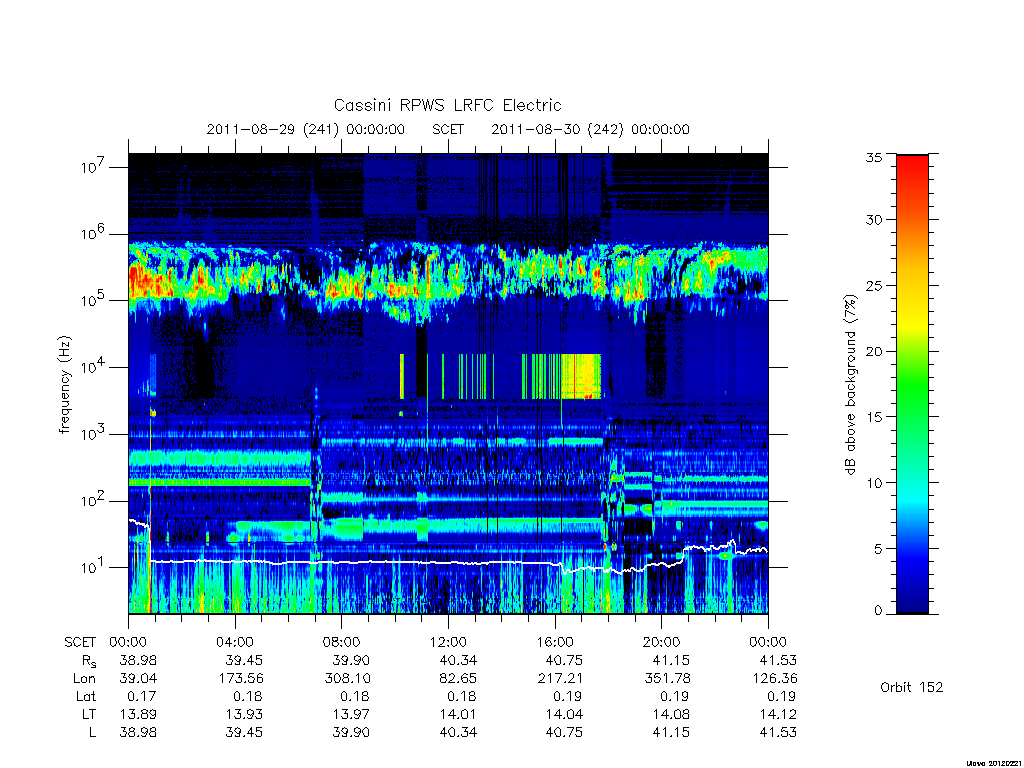1024x768 pixels.
Task: Click the 10^1 frequency axis label
Action: pyautogui.click(x=94, y=567)
